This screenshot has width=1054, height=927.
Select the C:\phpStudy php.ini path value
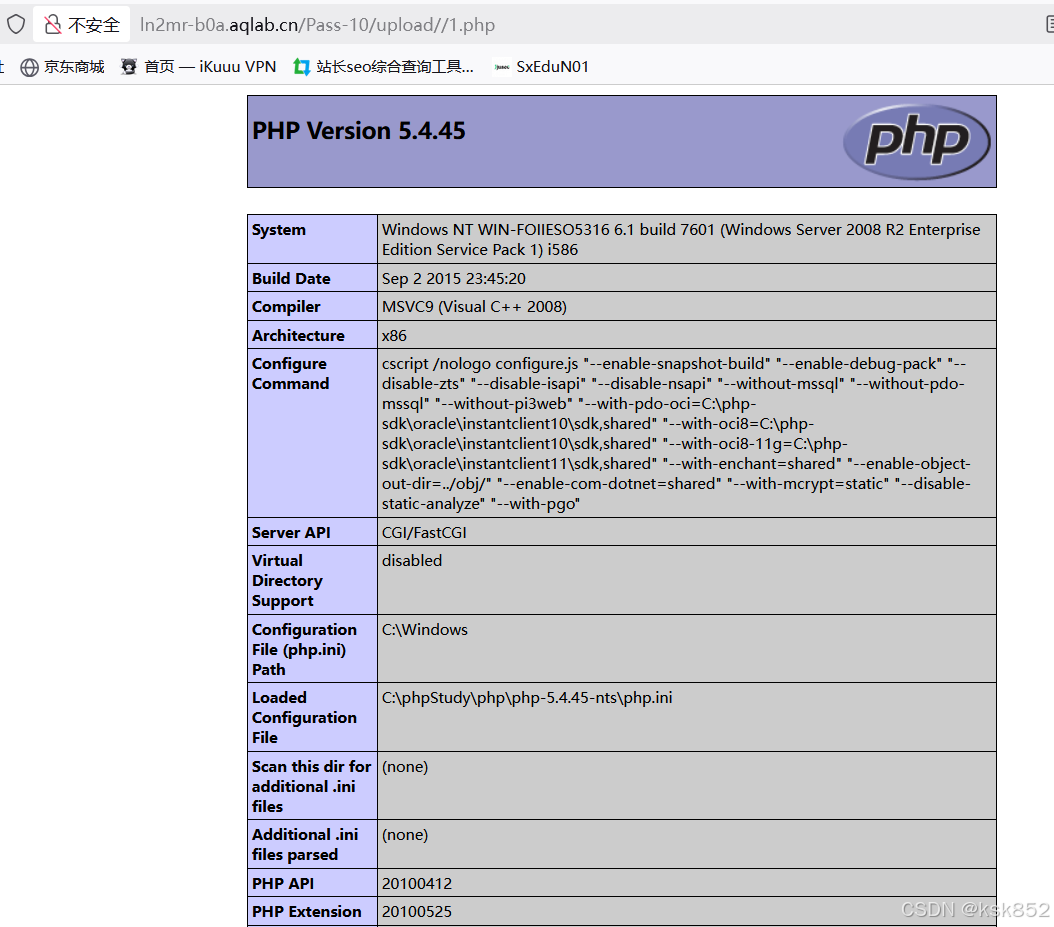(527, 698)
